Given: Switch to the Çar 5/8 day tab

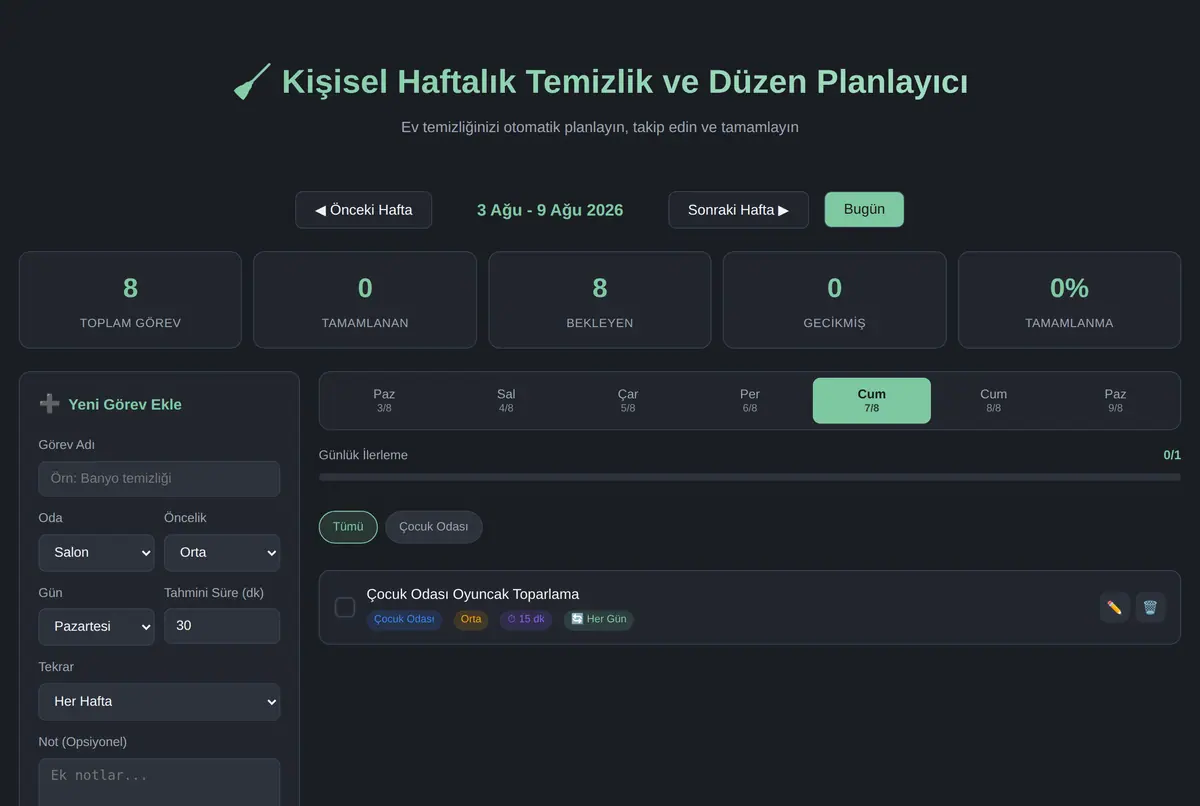Looking at the screenshot, I should [x=628, y=401].
